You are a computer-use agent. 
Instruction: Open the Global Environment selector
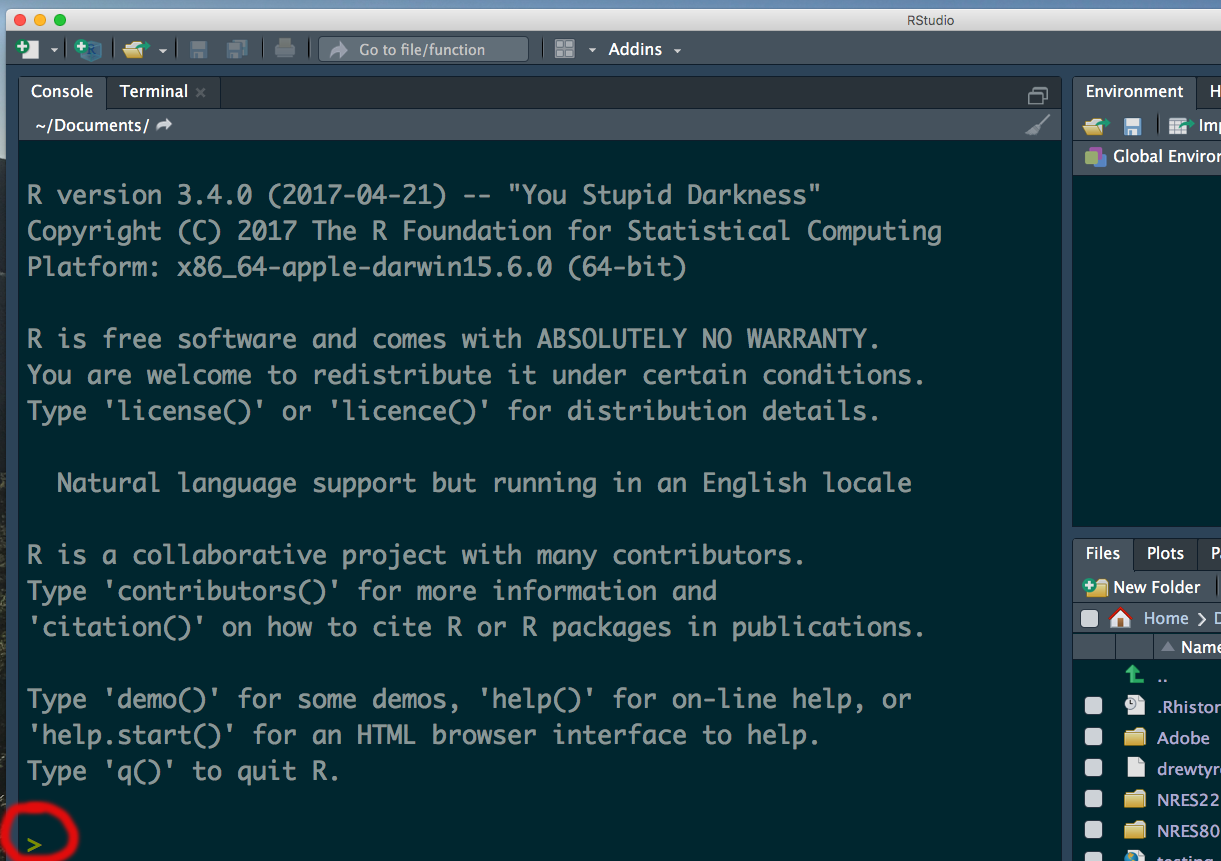(x=1152, y=156)
